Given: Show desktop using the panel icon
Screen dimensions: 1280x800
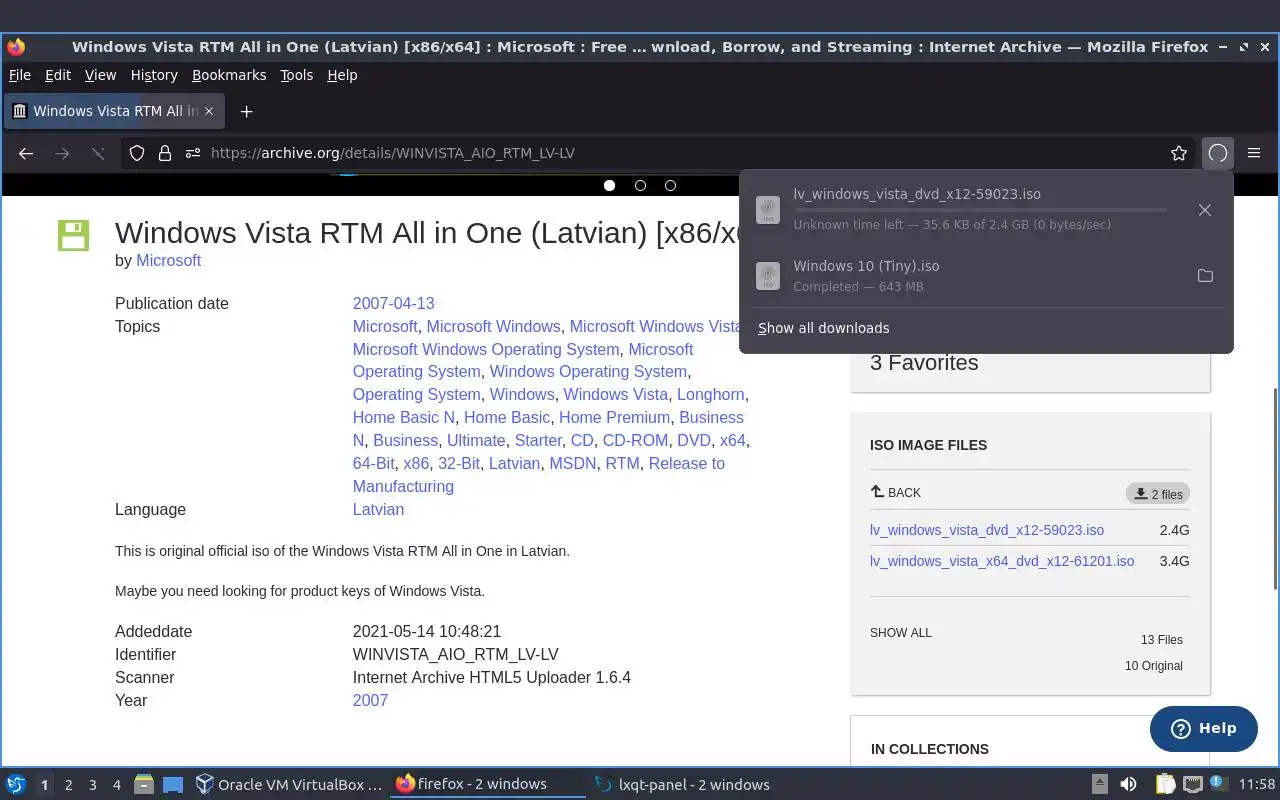Looking at the screenshot, I should (173, 785).
